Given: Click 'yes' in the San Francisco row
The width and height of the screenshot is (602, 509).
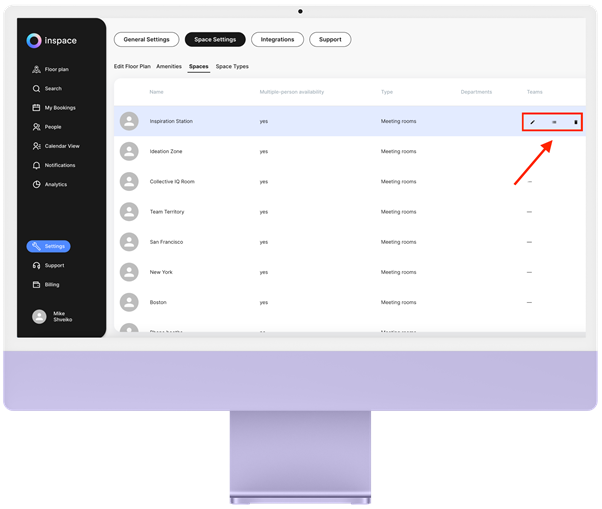Looking at the screenshot, I should coord(264,243).
